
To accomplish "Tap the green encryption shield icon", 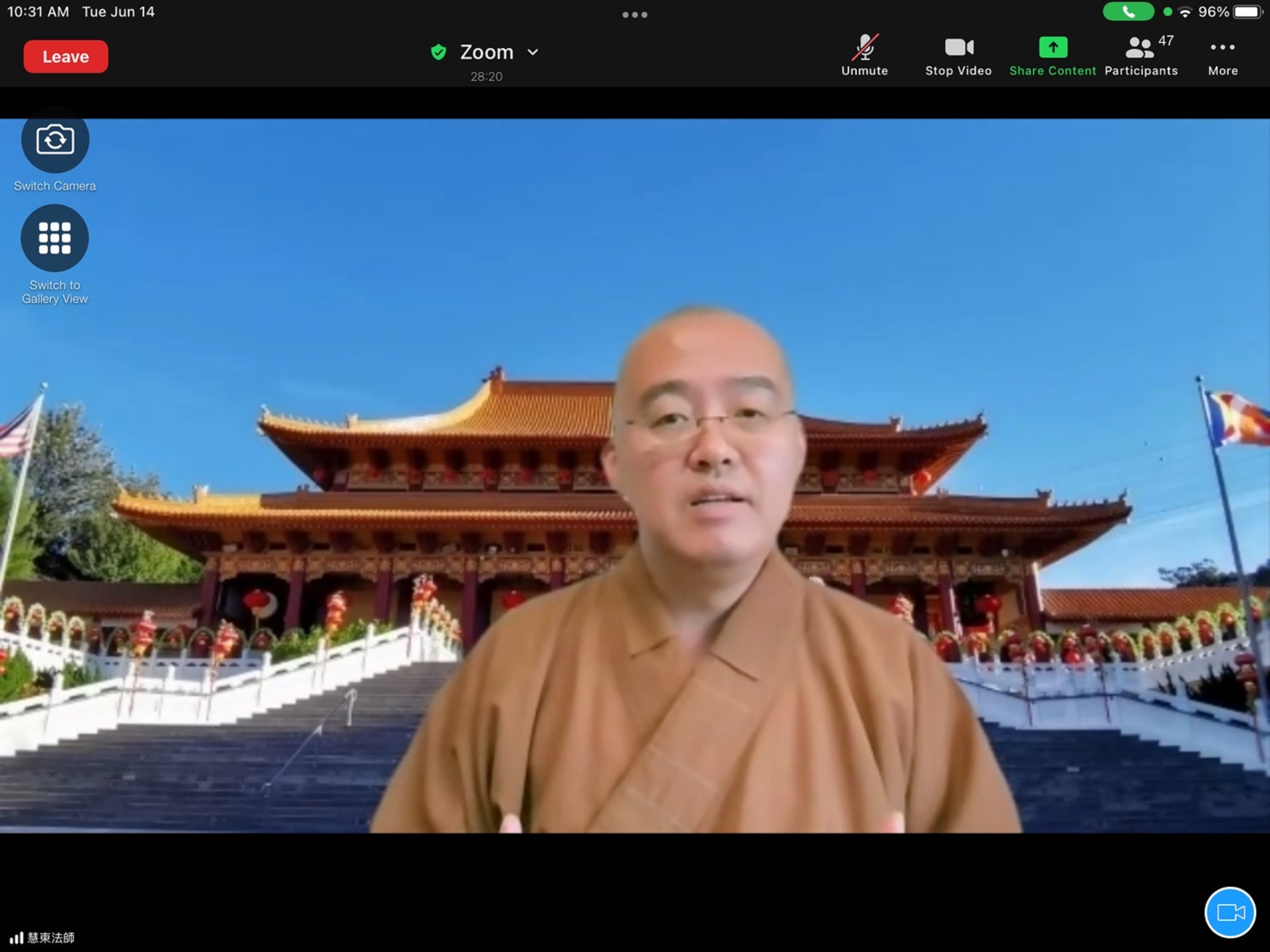I will pos(439,52).
